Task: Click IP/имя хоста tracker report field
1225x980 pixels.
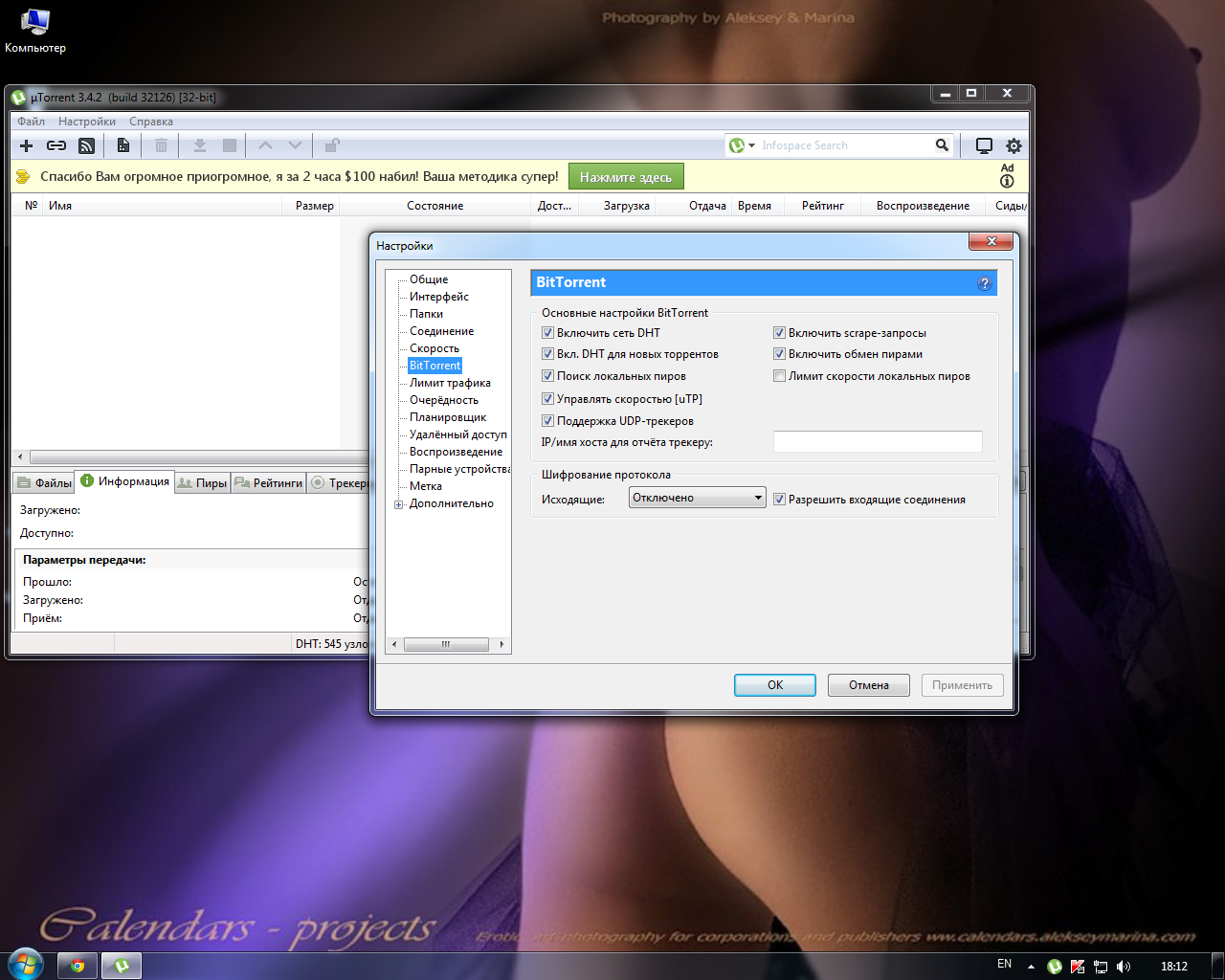Action: tap(878, 441)
